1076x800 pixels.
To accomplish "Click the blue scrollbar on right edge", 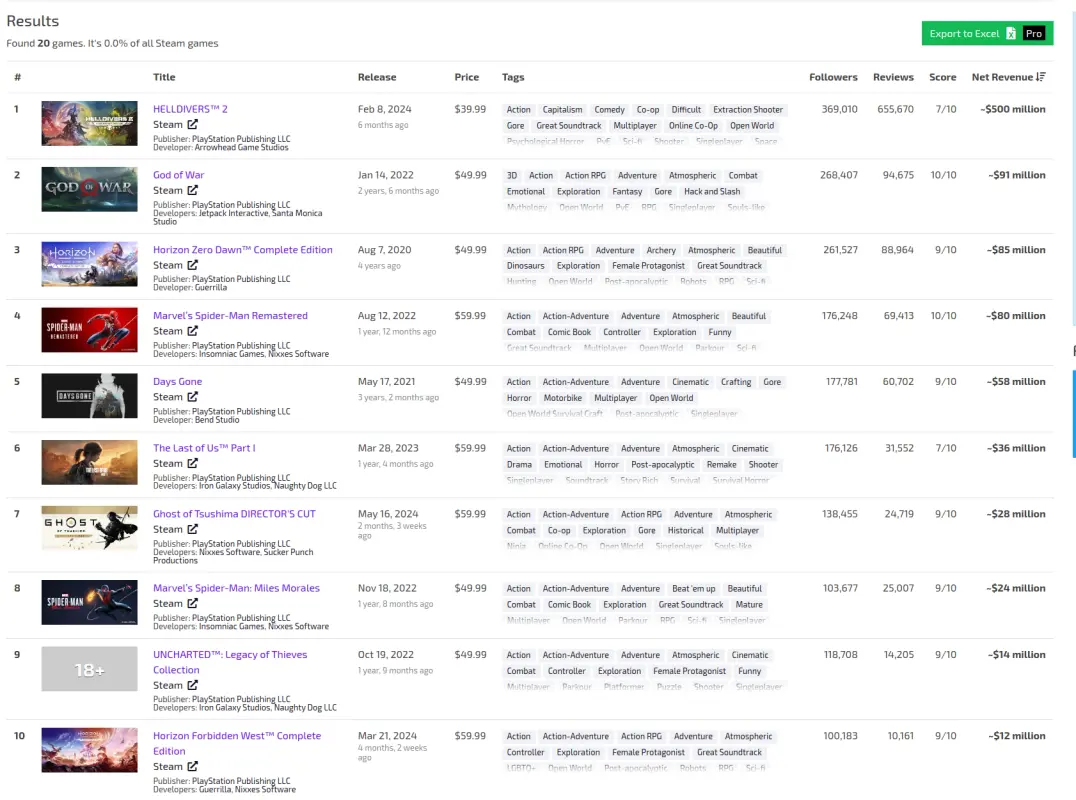I will tap(1074, 414).
